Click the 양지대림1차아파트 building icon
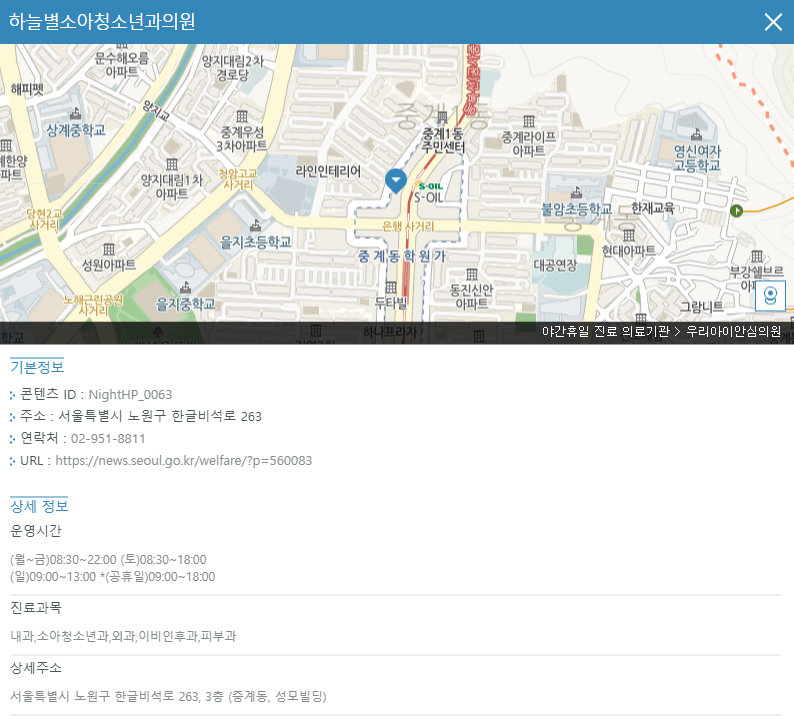Viewport: 794px width, 717px height. tap(172, 165)
